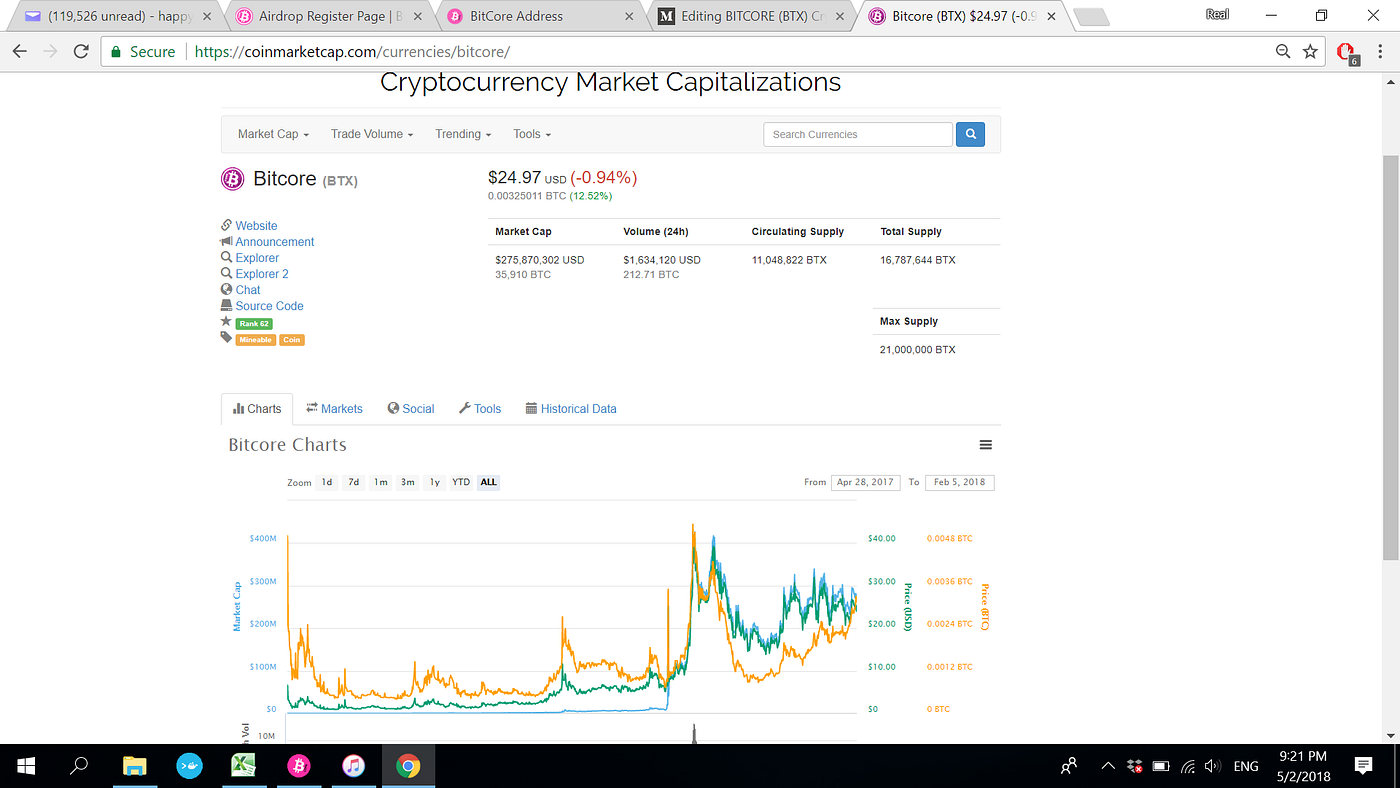The width and height of the screenshot is (1400, 788).
Task: Expand the Market Cap dropdown menu
Action: [273, 134]
